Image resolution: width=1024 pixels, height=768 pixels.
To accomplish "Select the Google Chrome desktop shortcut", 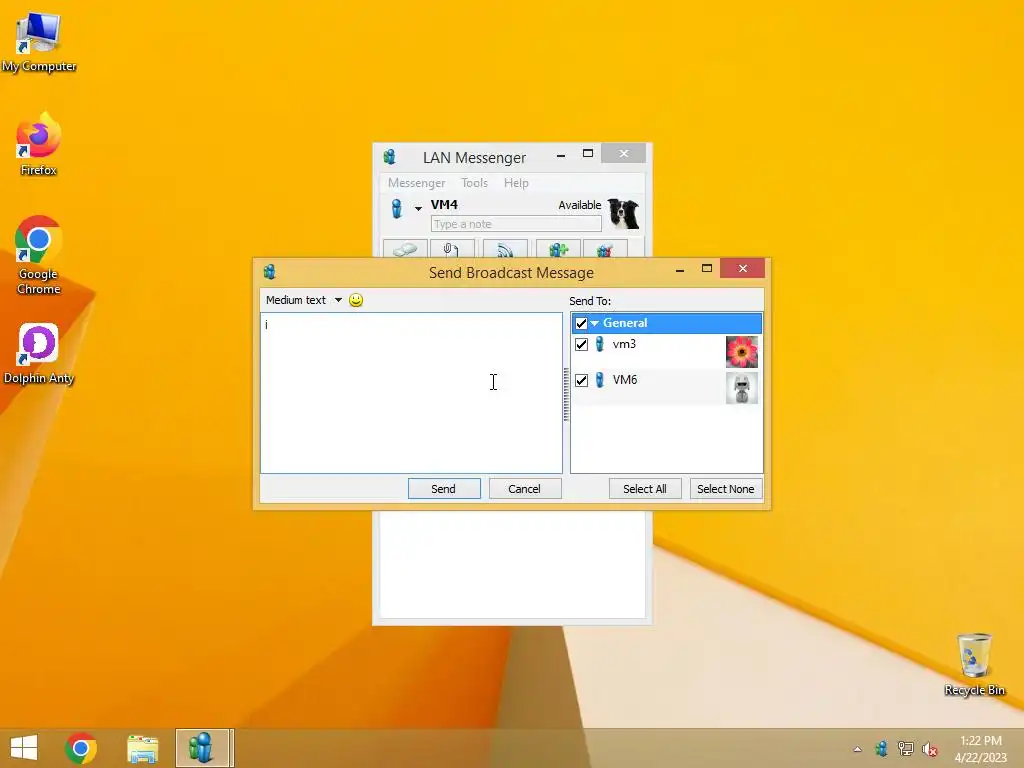I will click(39, 255).
